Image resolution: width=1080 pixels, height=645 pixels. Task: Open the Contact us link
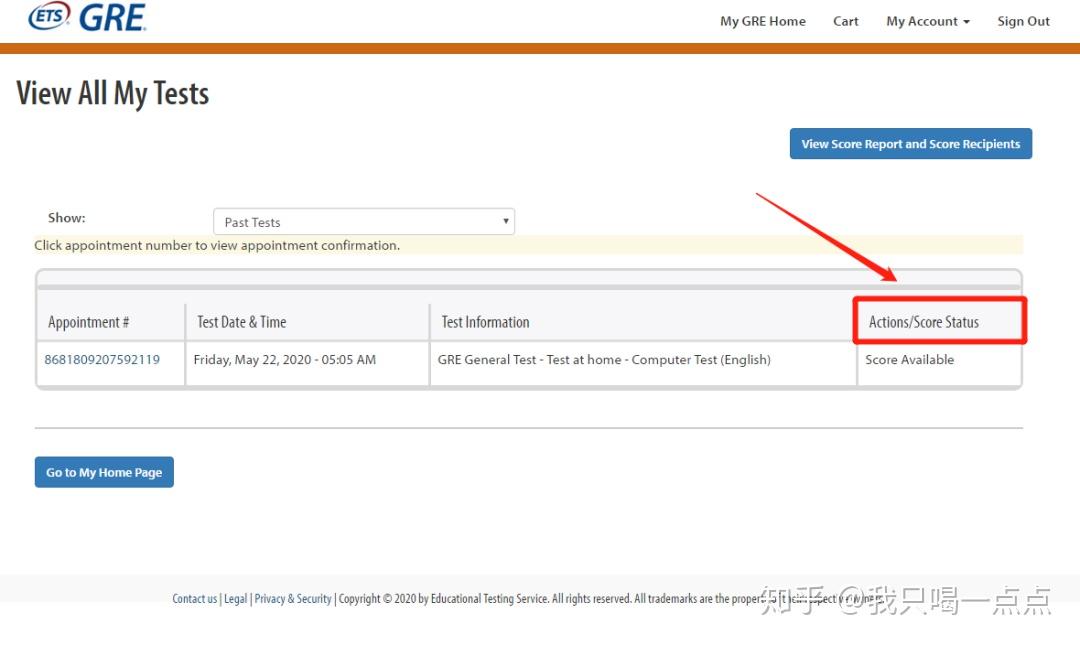click(x=194, y=599)
